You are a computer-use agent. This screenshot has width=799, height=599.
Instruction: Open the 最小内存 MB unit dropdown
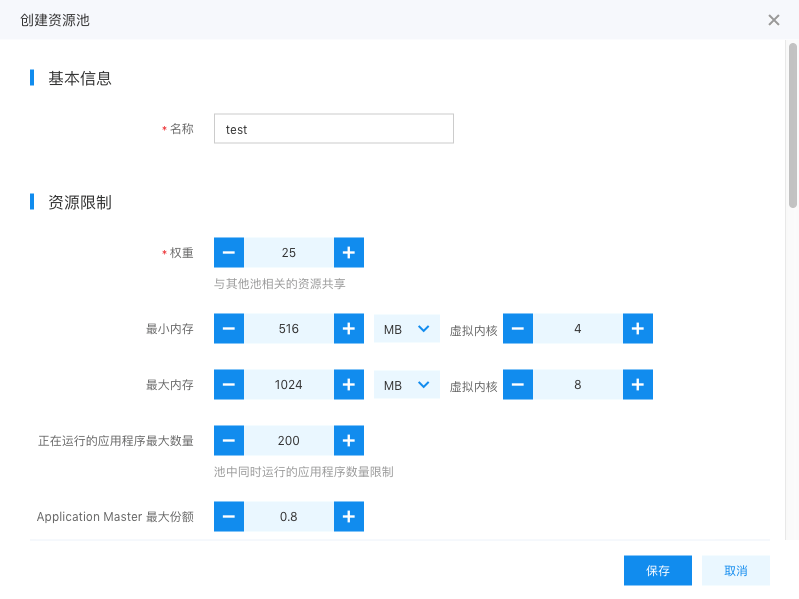coord(407,329)
